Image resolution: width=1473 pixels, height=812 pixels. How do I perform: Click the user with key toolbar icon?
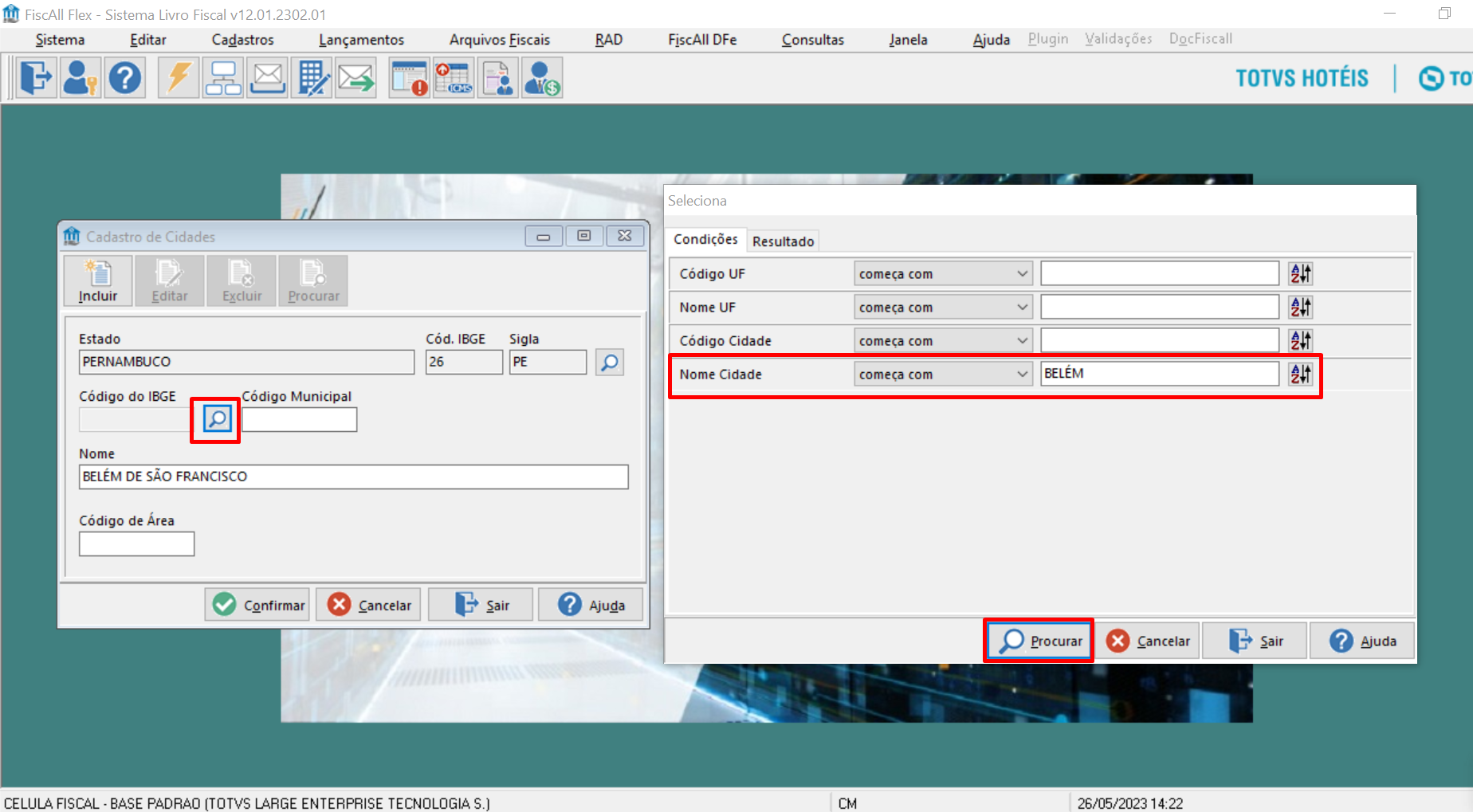[x=81, y=78]
